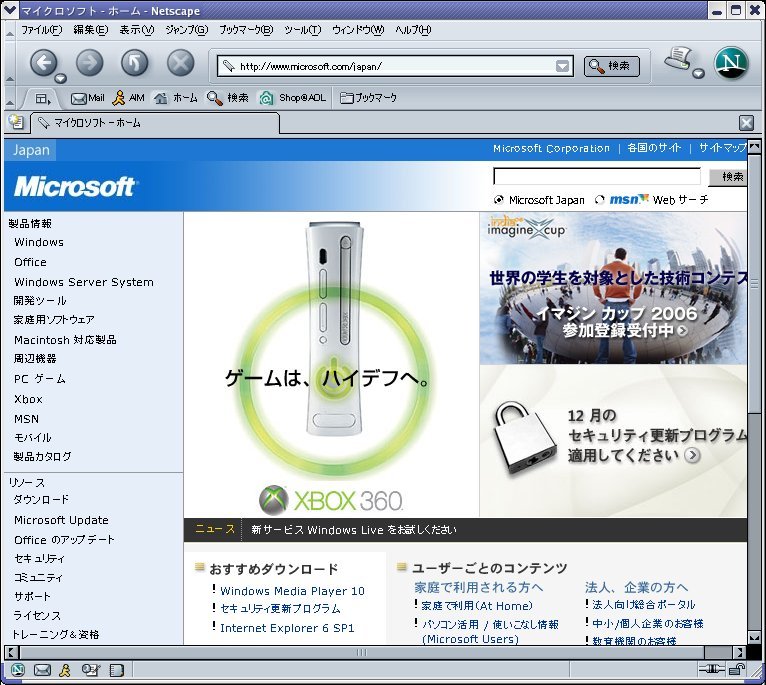Open the Xbox sidebar link
766x685 pixels.
pyautogui.click(x=28, y=399)
